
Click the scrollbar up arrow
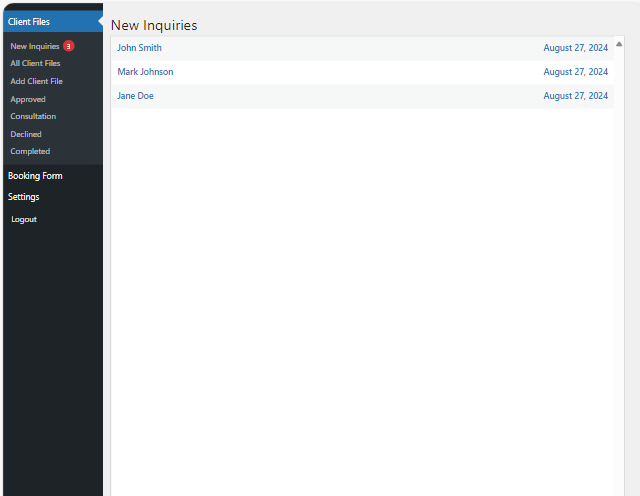[619, 44]
